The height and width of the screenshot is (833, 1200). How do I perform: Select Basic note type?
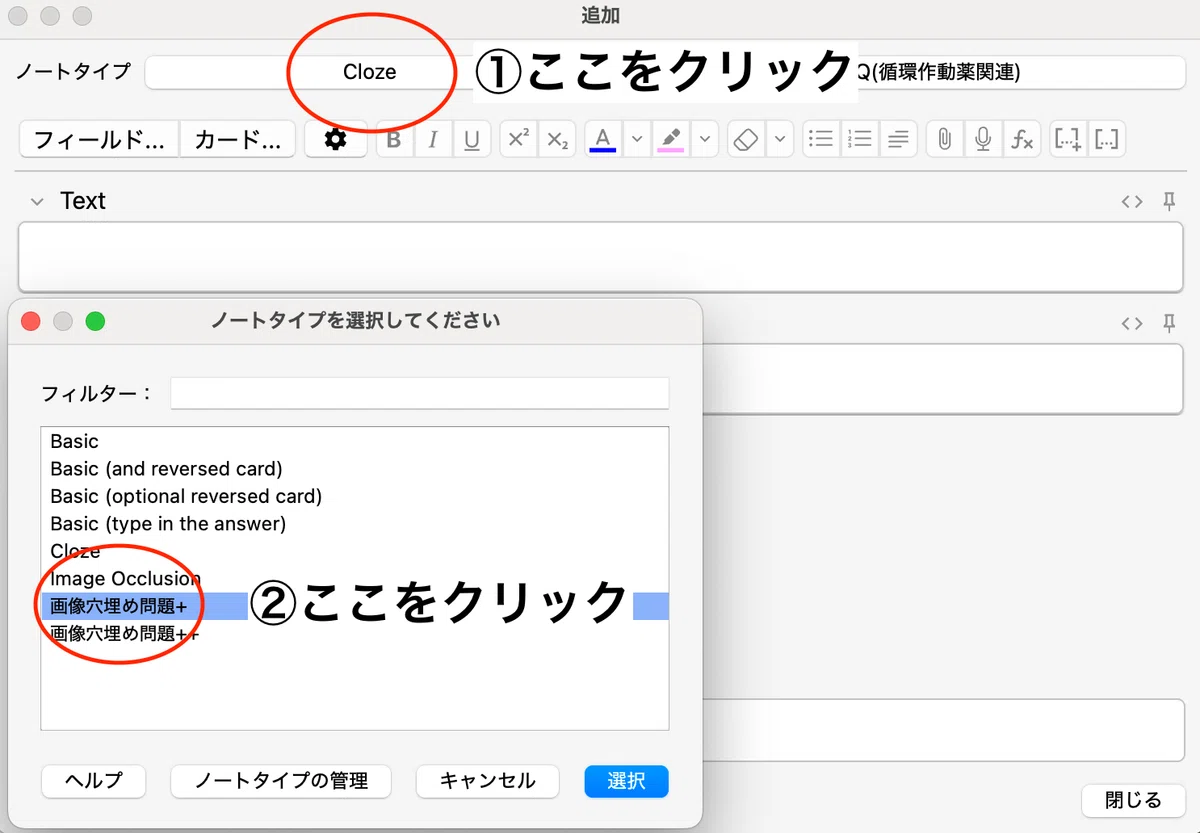tap(355, 441)
